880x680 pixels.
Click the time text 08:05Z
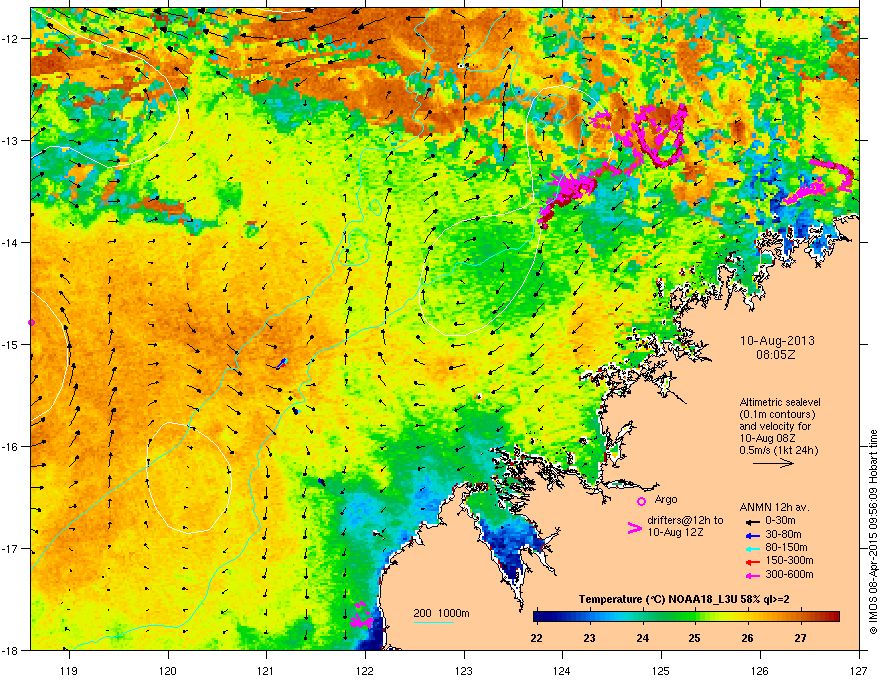pos(776,355)
